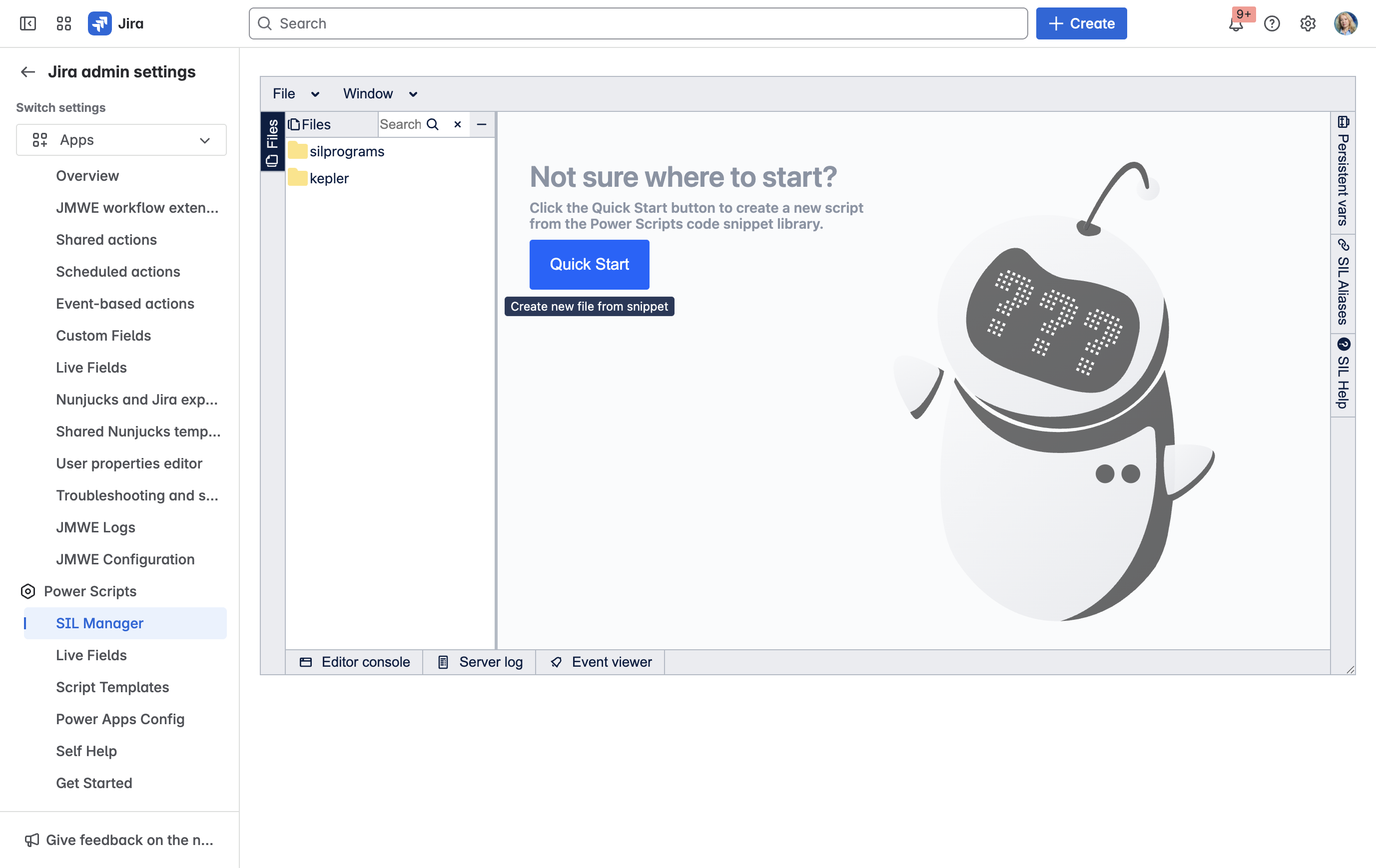
Task: Select SIL Manager in sidebar
Action: tap(125, 623)
